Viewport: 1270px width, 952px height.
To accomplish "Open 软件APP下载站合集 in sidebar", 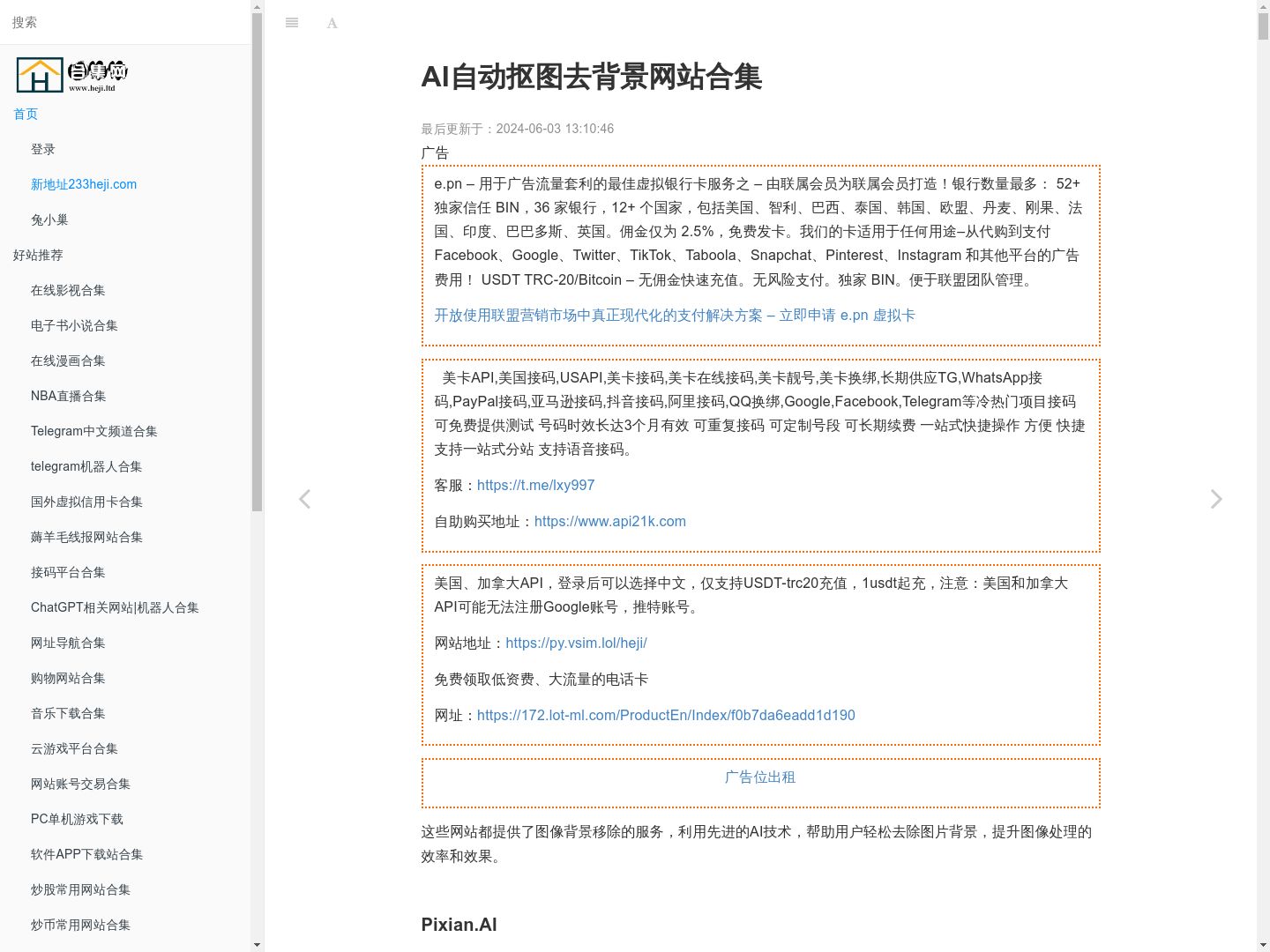I will [86, 854].
